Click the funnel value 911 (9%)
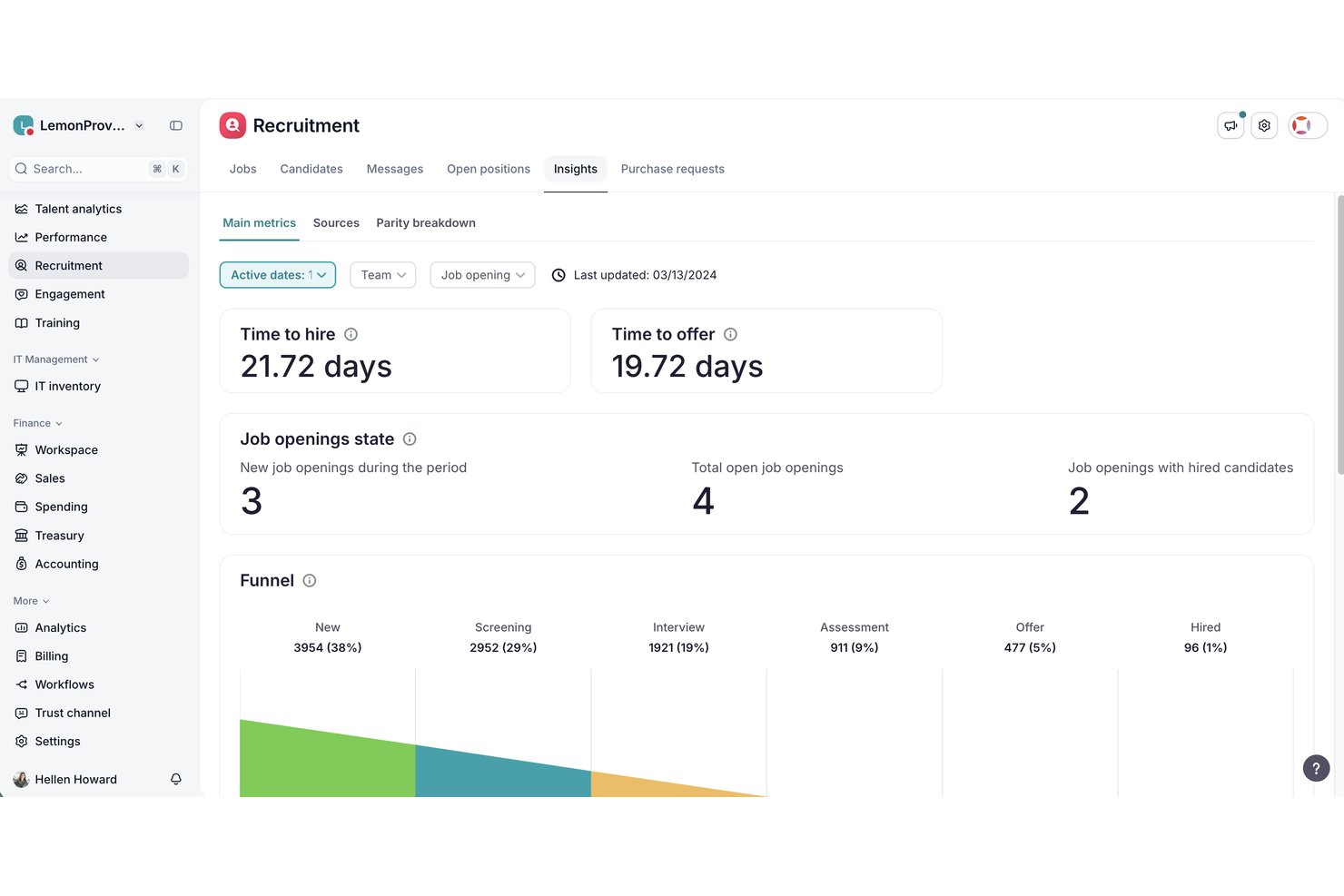 855,648
